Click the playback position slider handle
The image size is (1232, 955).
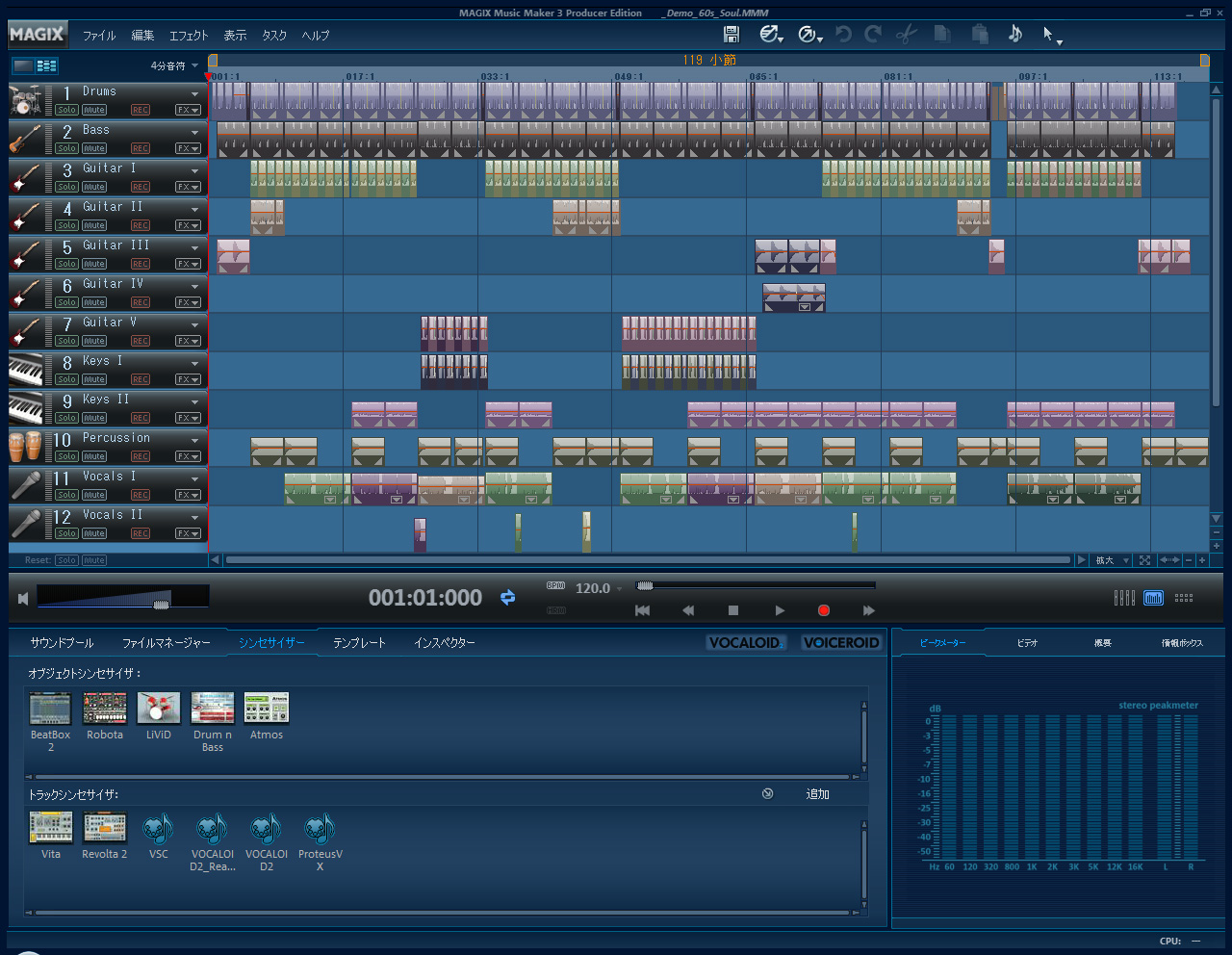[645, 585]
